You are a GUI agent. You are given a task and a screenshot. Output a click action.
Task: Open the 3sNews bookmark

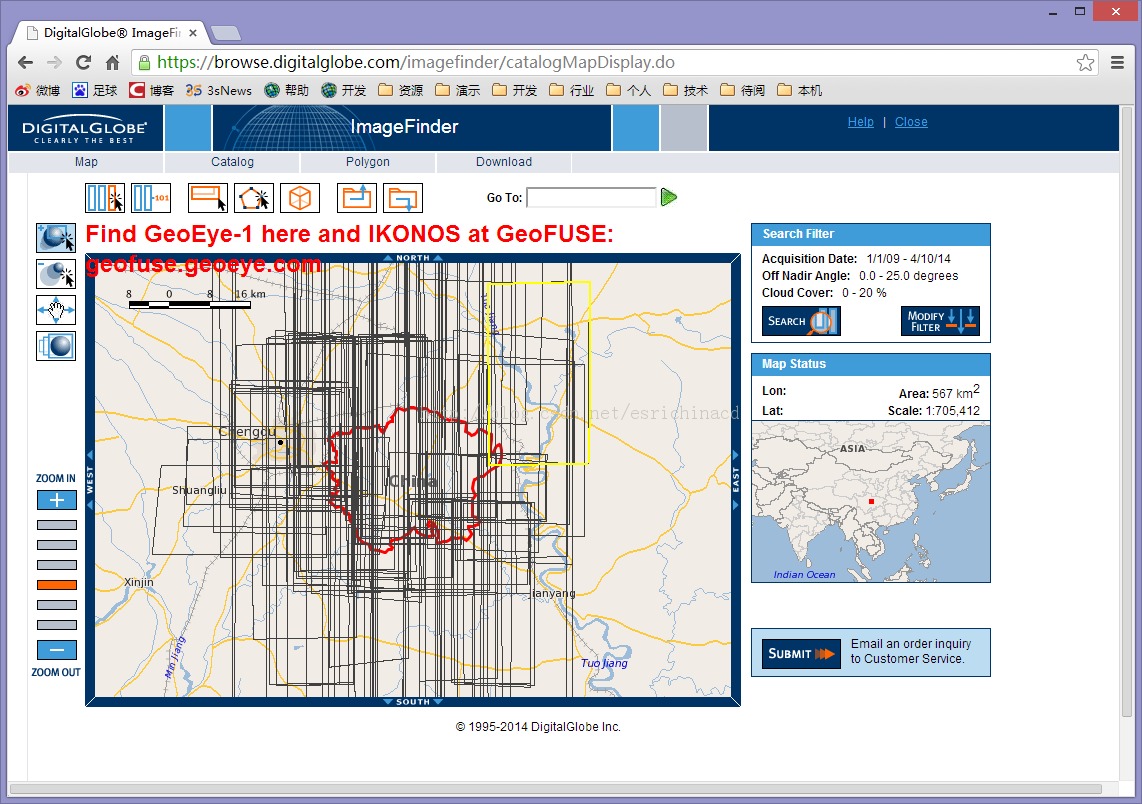click(x=218, y=90)
